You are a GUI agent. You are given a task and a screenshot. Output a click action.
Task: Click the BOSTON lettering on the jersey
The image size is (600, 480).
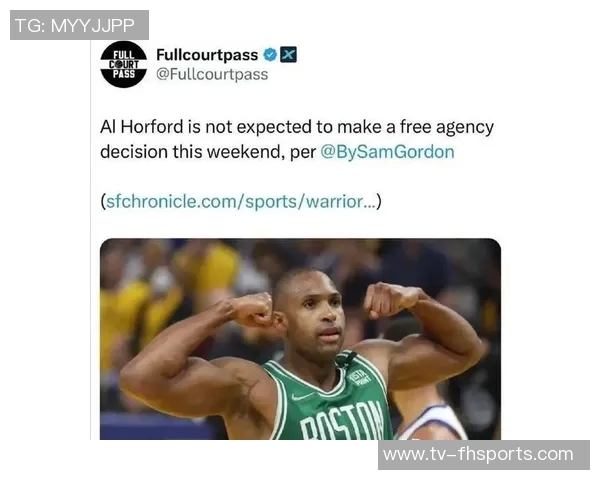click(x=341, y=421)
